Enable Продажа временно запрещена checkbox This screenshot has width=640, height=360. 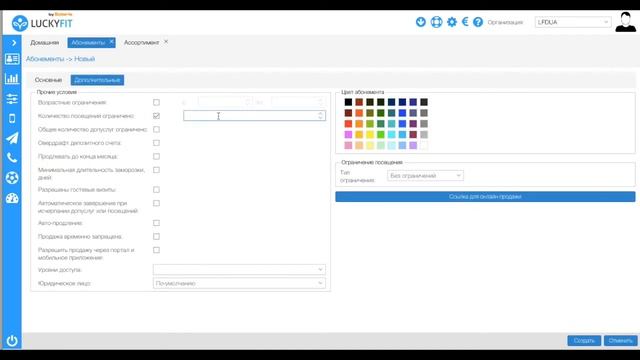[156, 236]
